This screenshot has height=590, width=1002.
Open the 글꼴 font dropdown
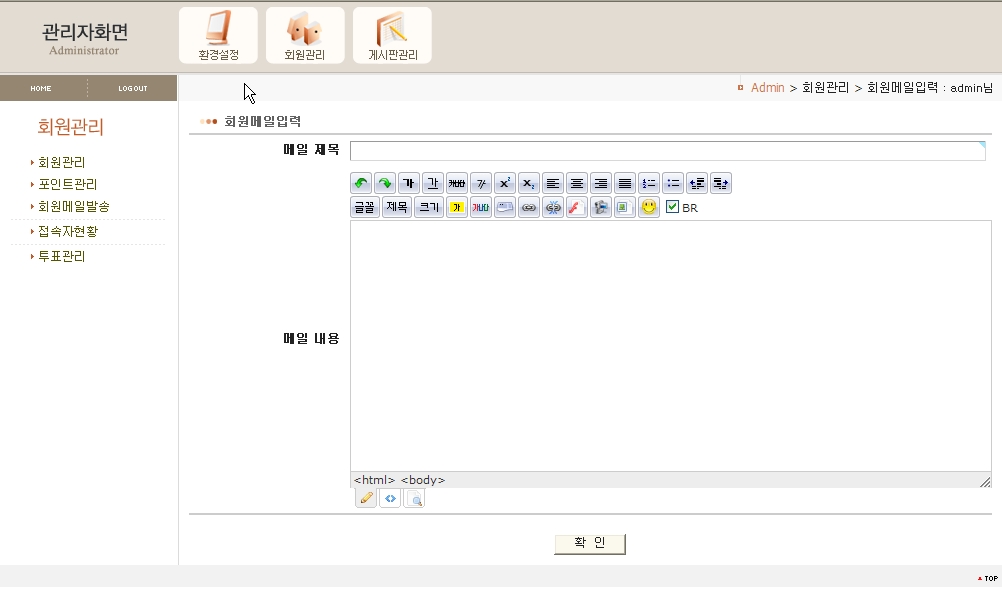tap(364, 208)
